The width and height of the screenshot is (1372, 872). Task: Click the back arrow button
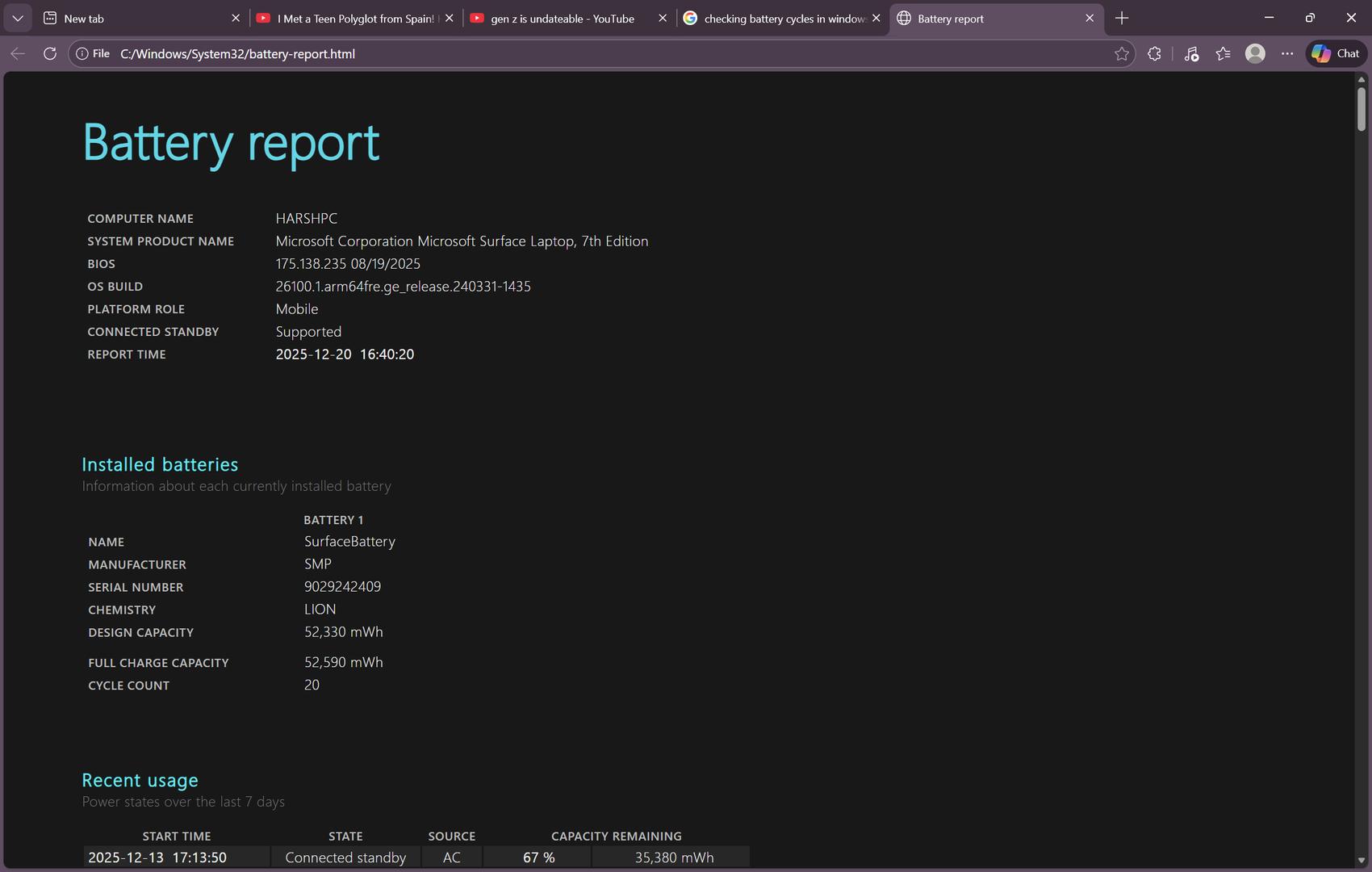(18, 53)
